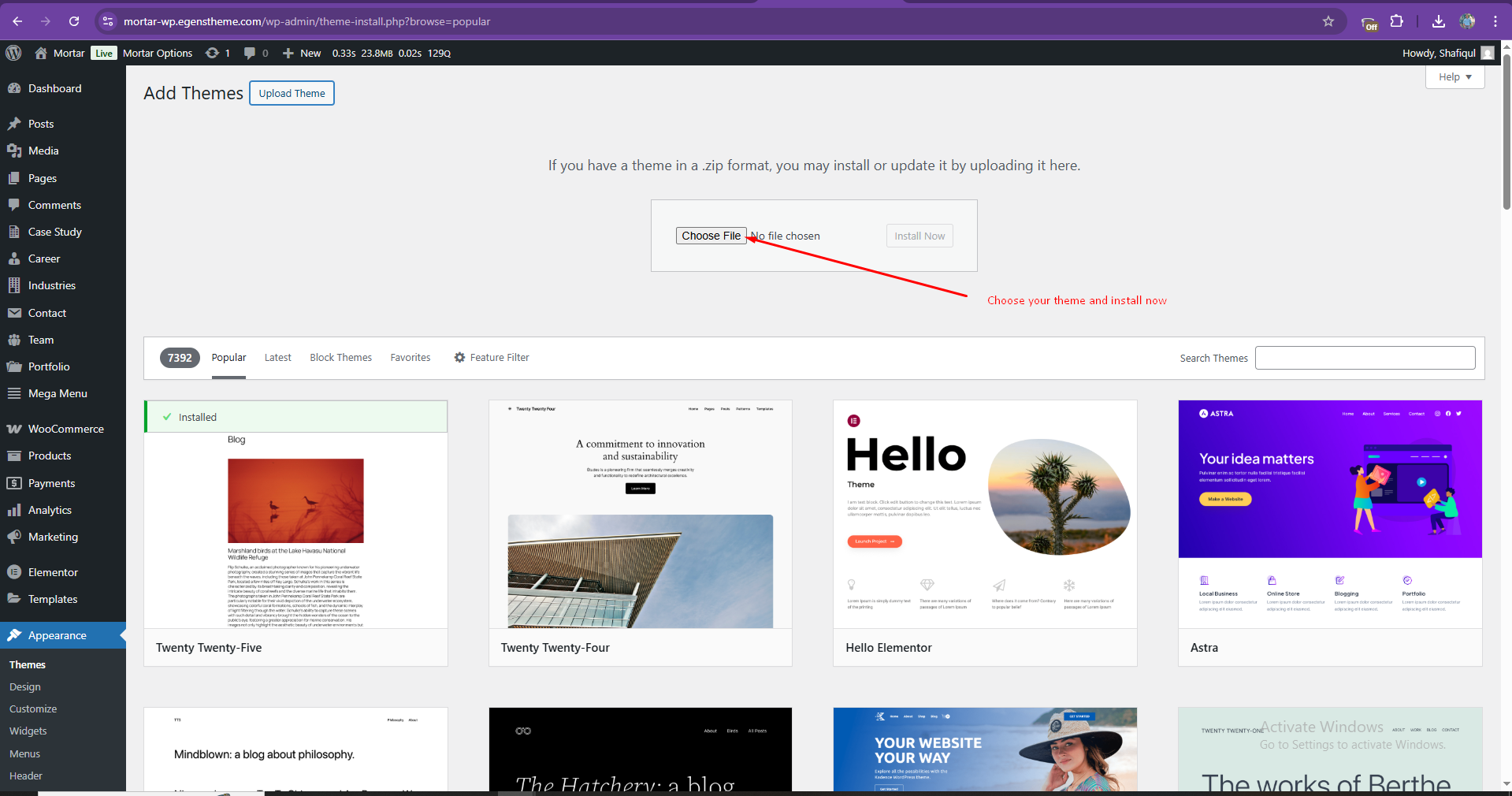Open Products sidebar menu
Viewport: 1512px width, 796px height.
point(63,456)
